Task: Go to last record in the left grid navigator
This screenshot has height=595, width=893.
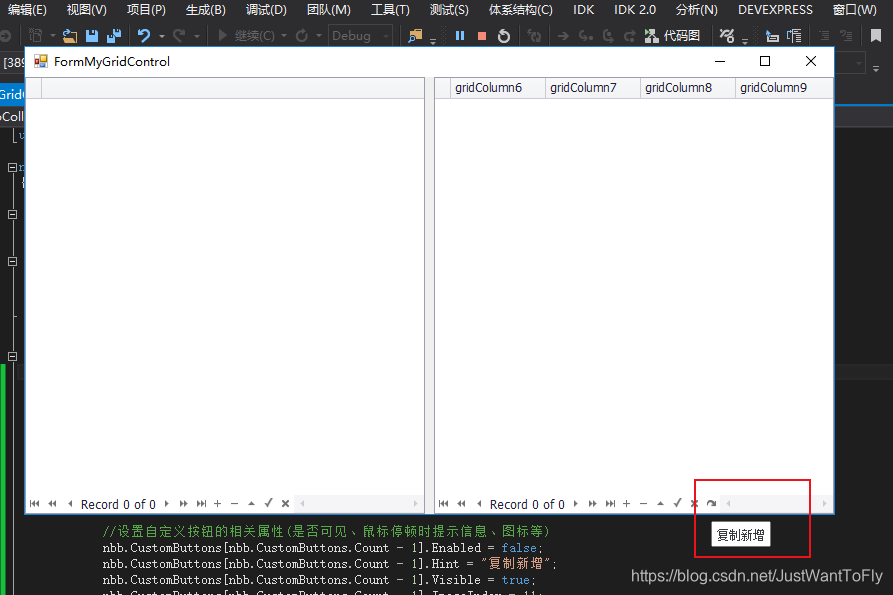Action: pyautogui.click(x=201, y=503)
